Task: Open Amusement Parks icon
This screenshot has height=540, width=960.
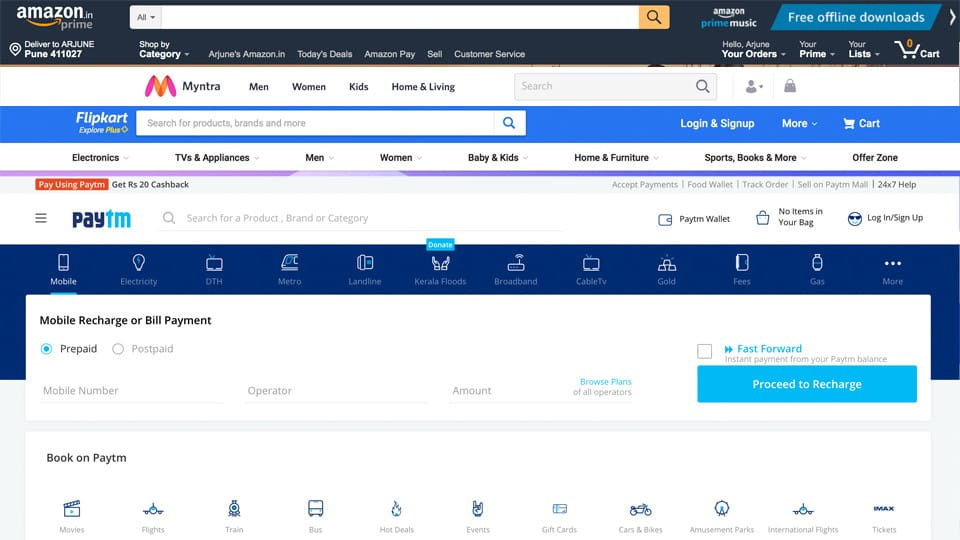Action: coord(722,509)
